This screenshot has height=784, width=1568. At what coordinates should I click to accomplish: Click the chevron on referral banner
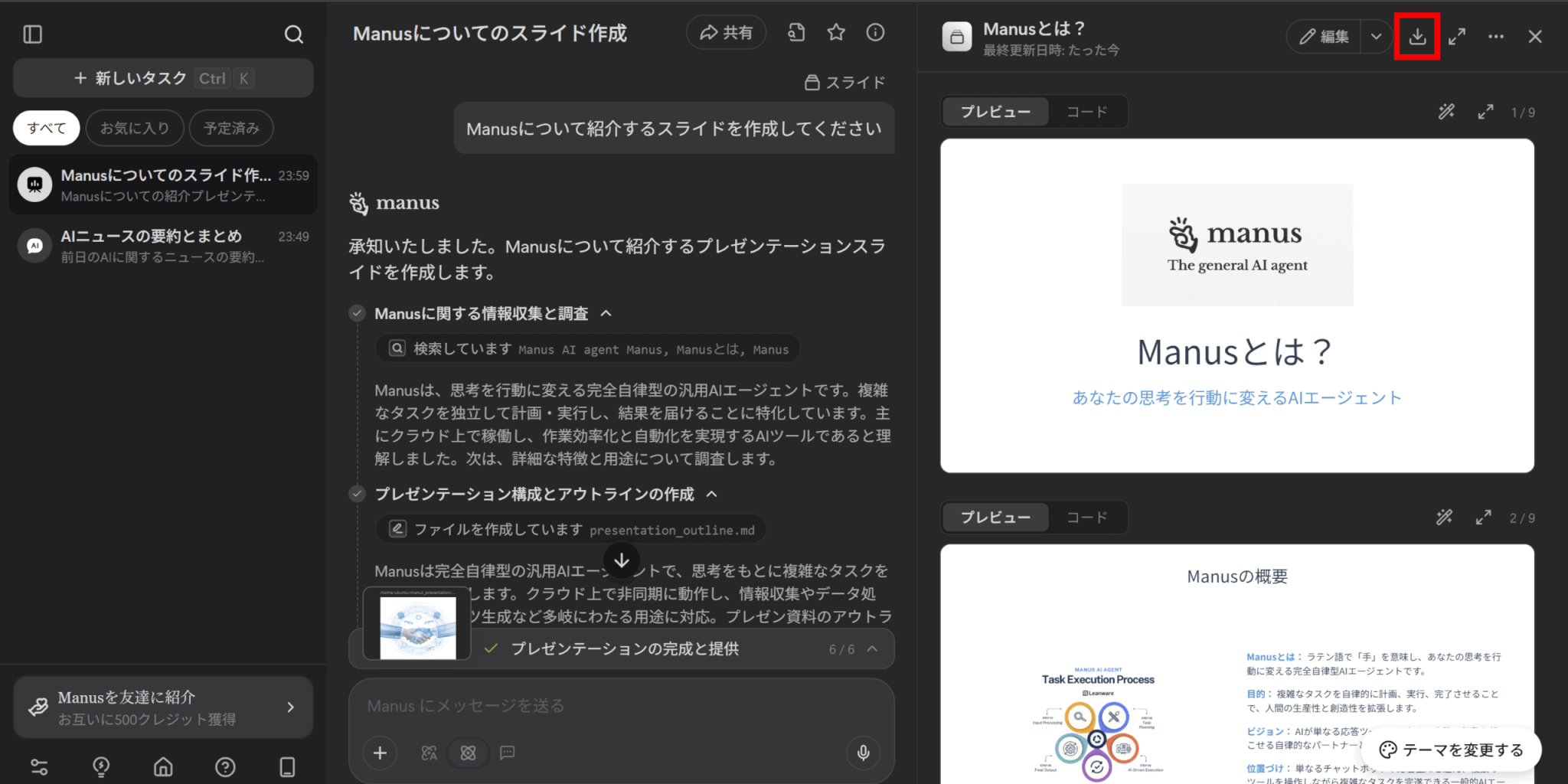290,707
